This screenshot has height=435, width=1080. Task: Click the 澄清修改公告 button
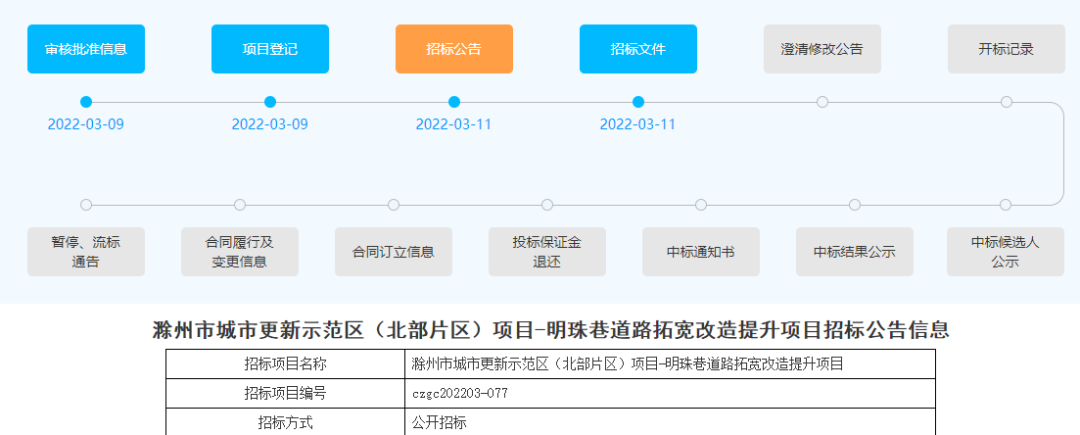(x=822, y=49)
